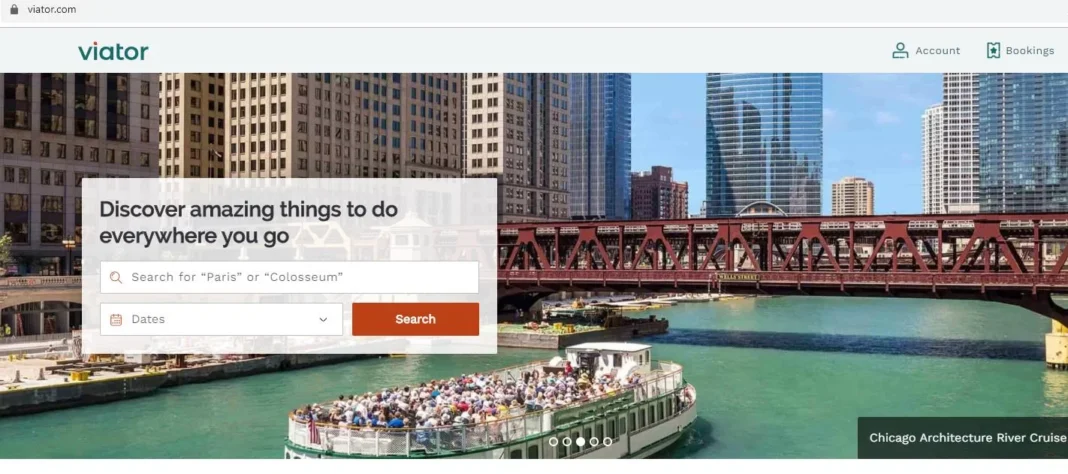Click the viator.com address bar text
Screen dimensions: 1068x474
52,10
